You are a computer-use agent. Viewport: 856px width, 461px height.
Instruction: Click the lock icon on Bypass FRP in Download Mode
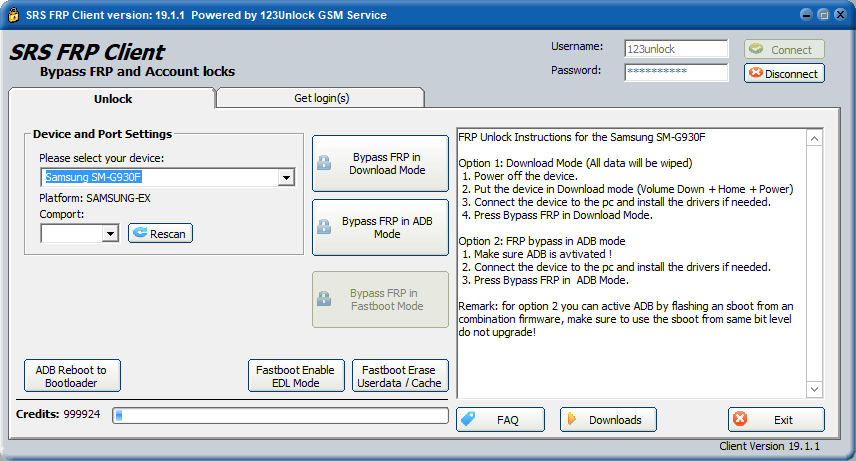(324, 164)
